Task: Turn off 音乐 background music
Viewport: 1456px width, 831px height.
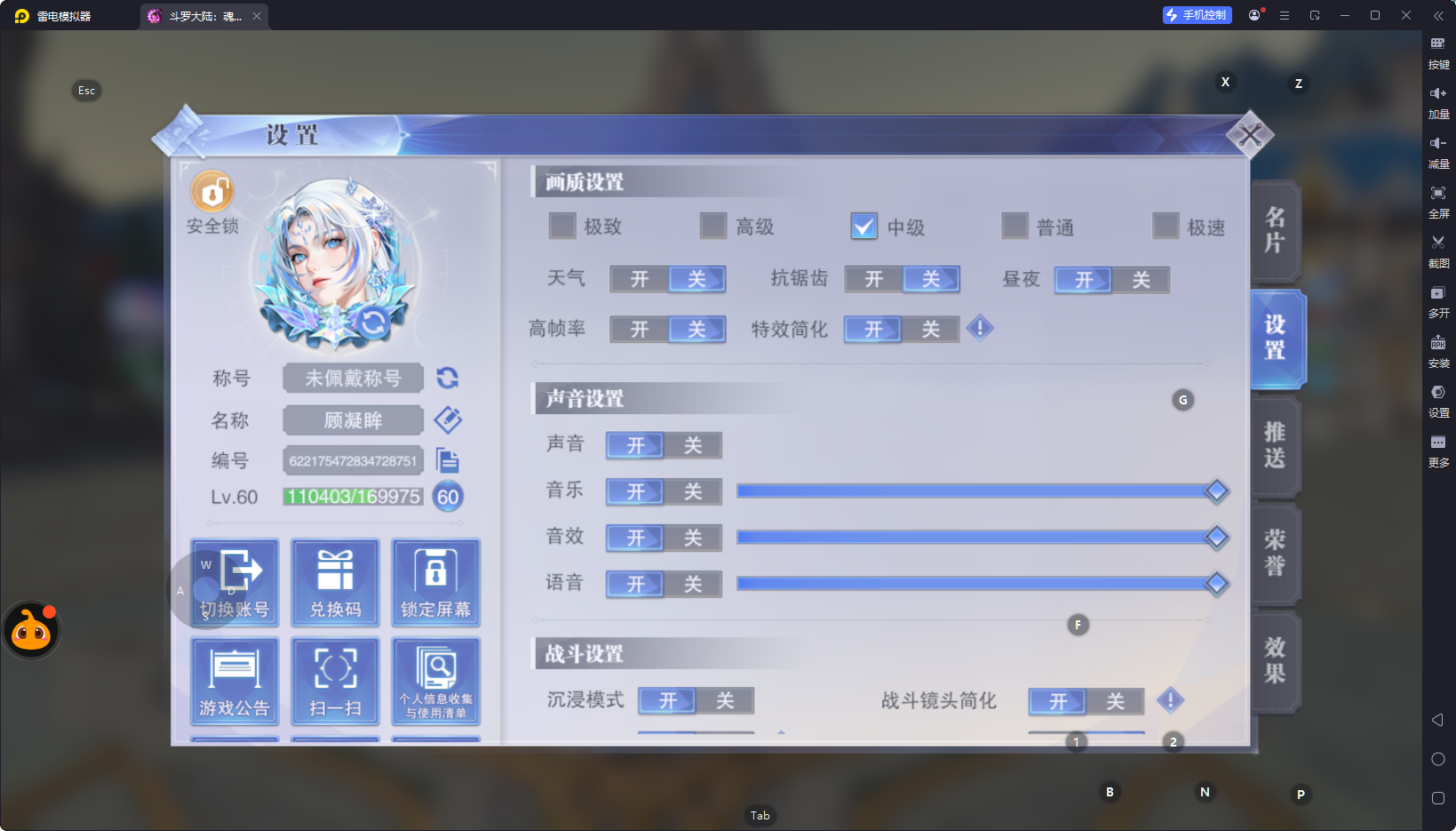Action: click(692, 491)
